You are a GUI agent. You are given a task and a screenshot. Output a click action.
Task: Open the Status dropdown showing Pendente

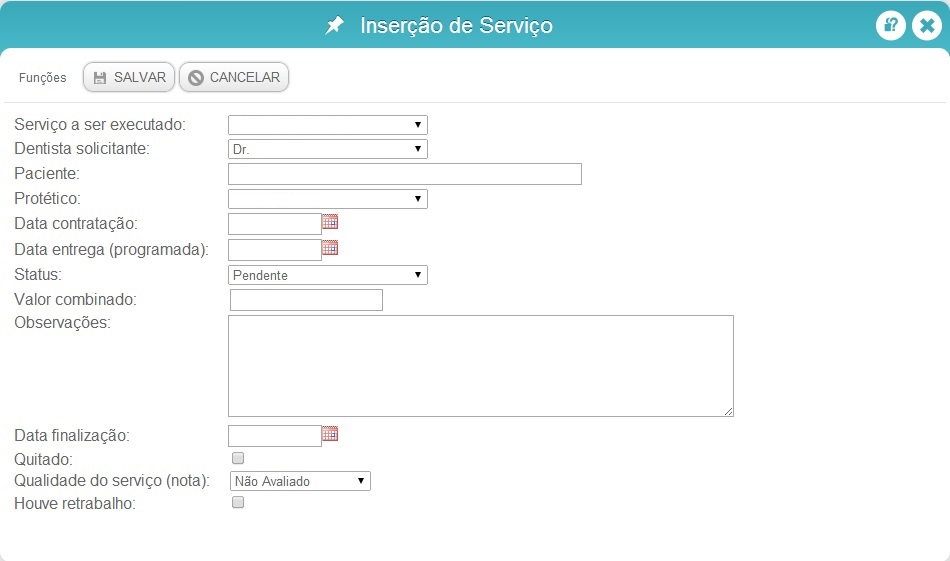click(328, 275)
